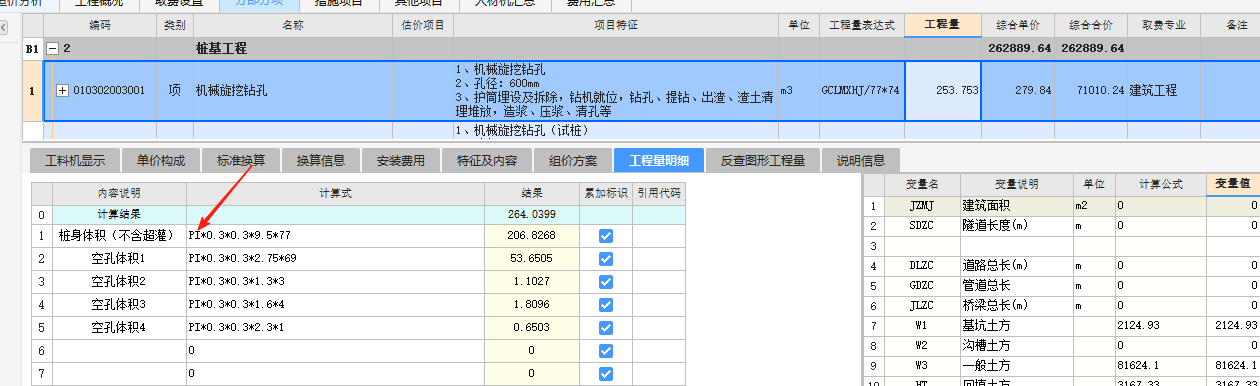Select the 工程量 cell 253.753
The height and width of the screenshot is (386, 1260).
tap(943, 90)
